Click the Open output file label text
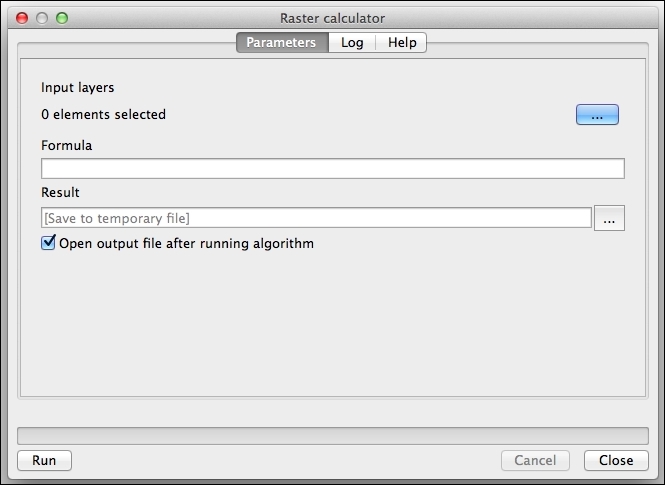 coord(187,243)
